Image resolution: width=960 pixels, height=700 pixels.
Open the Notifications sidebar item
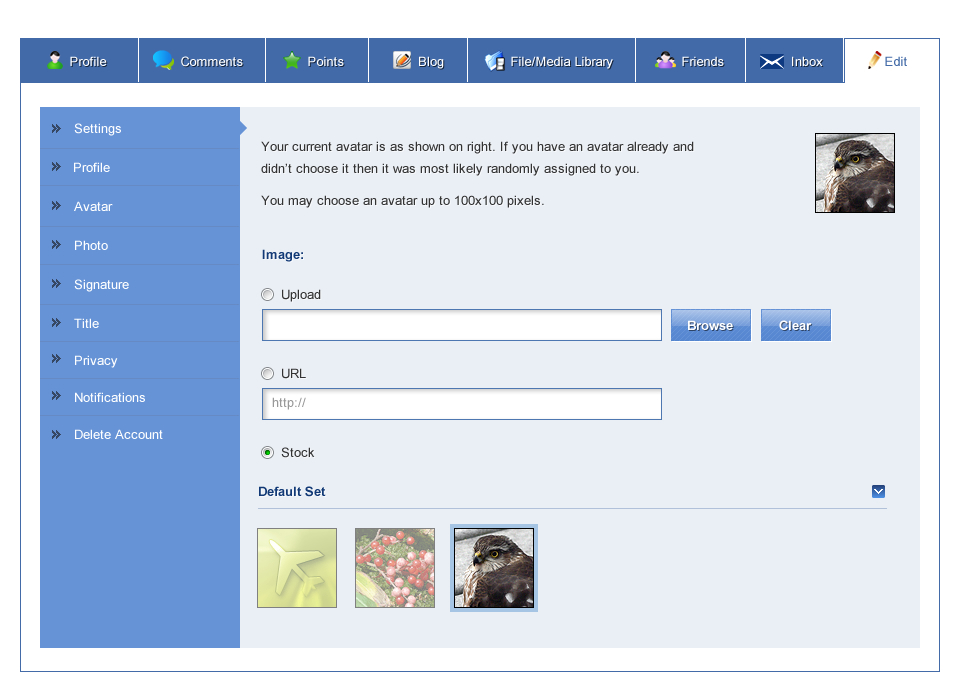(x=109, y=398)
